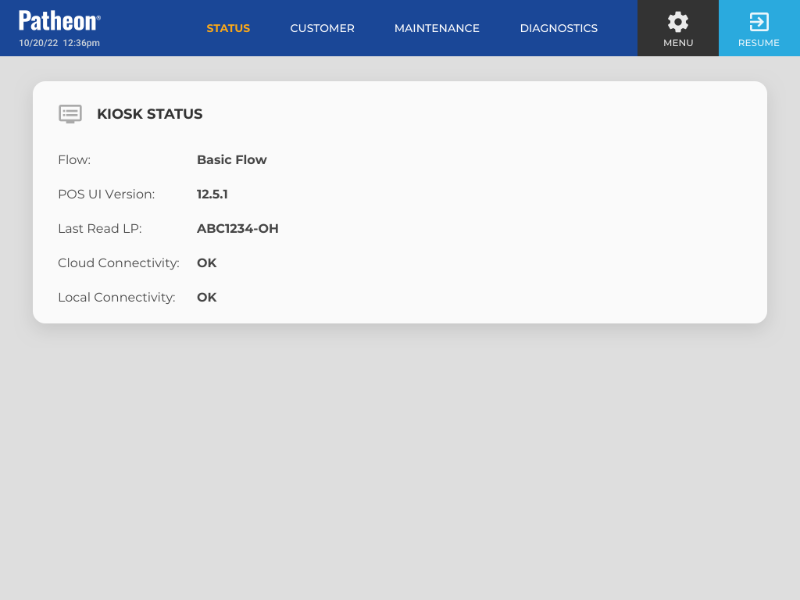This screenshot has width=800, height=600.
Task: Select the POS UI version 12.5.1
Action: click(x=212, y=194)
